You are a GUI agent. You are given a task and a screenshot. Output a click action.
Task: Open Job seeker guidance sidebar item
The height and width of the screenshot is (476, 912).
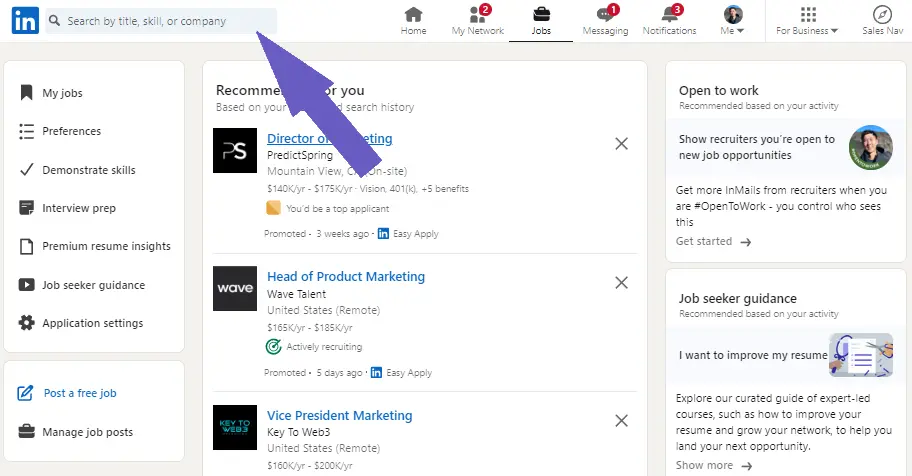82,285
